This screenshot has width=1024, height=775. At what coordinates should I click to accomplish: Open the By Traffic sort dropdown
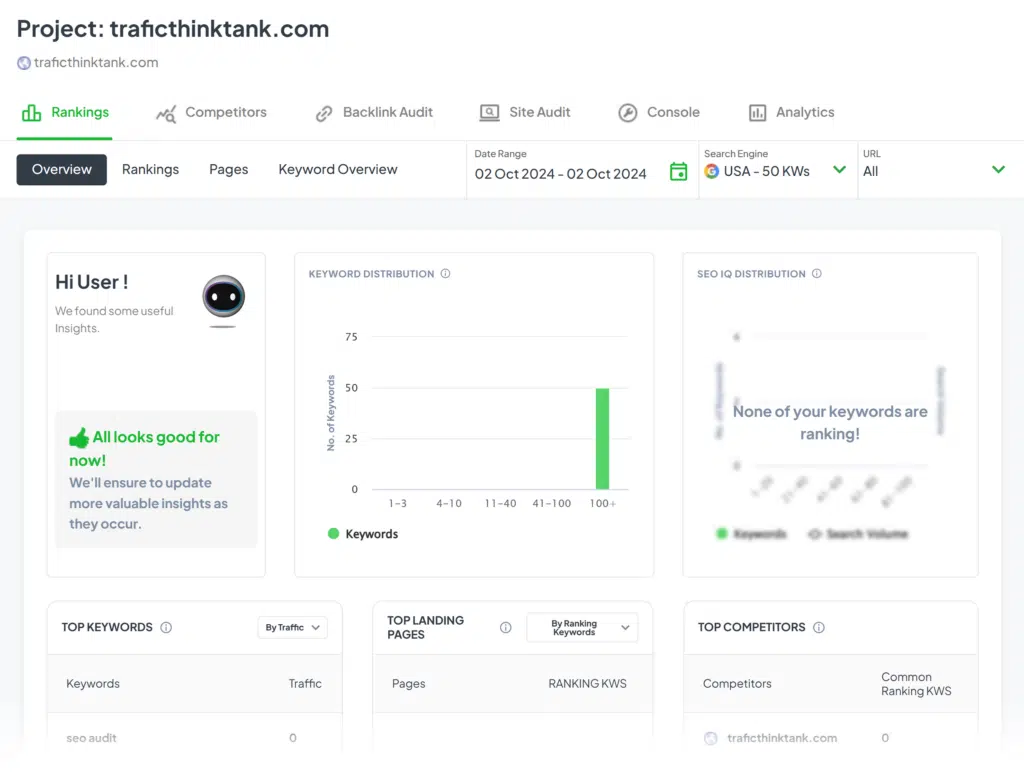[x=292, y=628]
